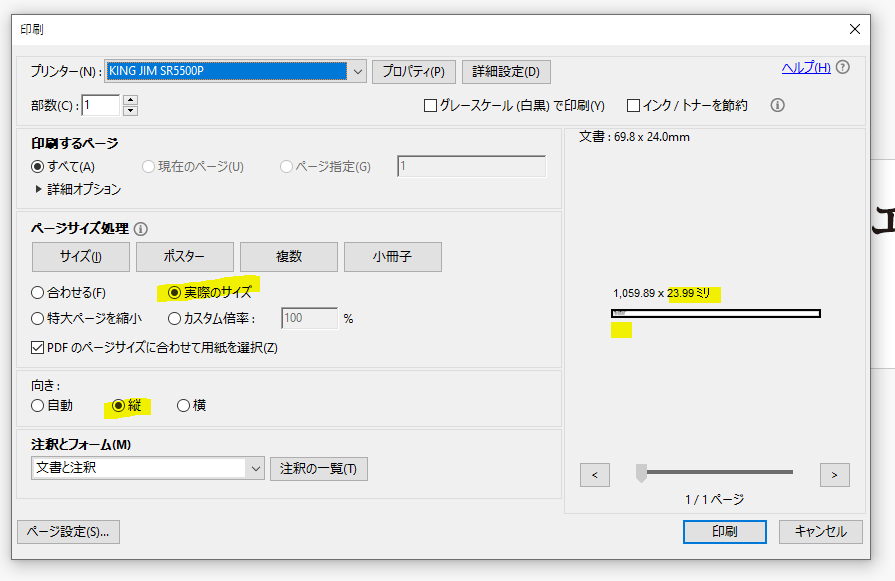Select the ポスター page sizing tab
This screenshot has height=581, width=895.
(185, 257)
